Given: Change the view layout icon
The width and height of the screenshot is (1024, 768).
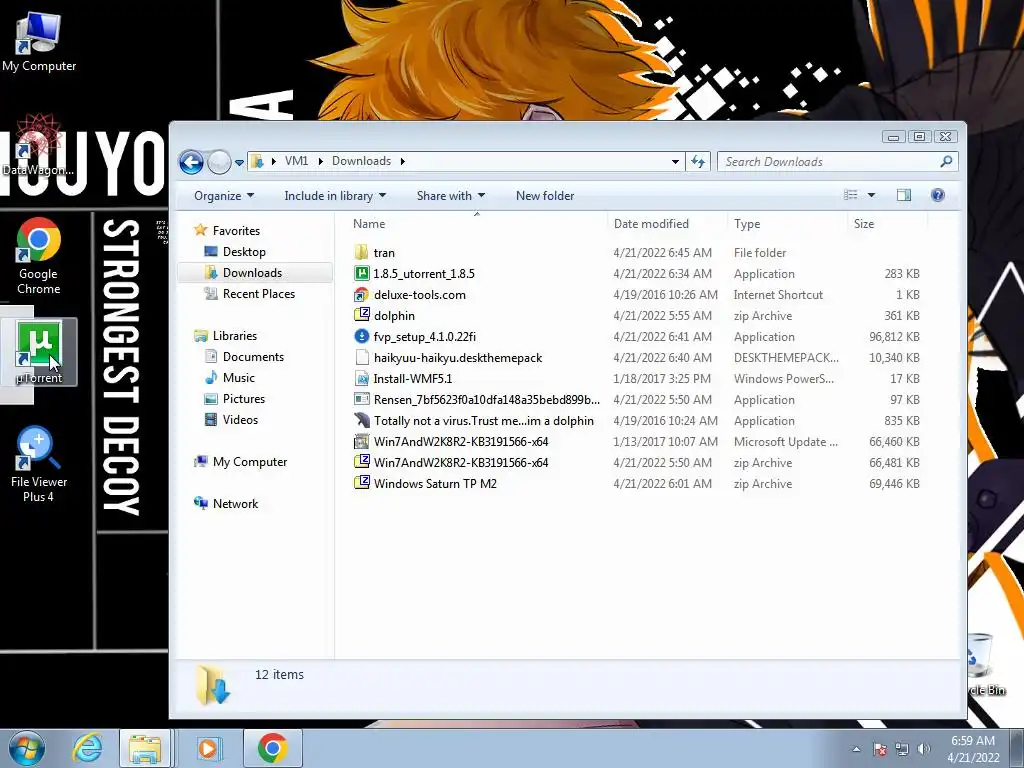Looking at the screenshot, I should click(x=850, y=195).
